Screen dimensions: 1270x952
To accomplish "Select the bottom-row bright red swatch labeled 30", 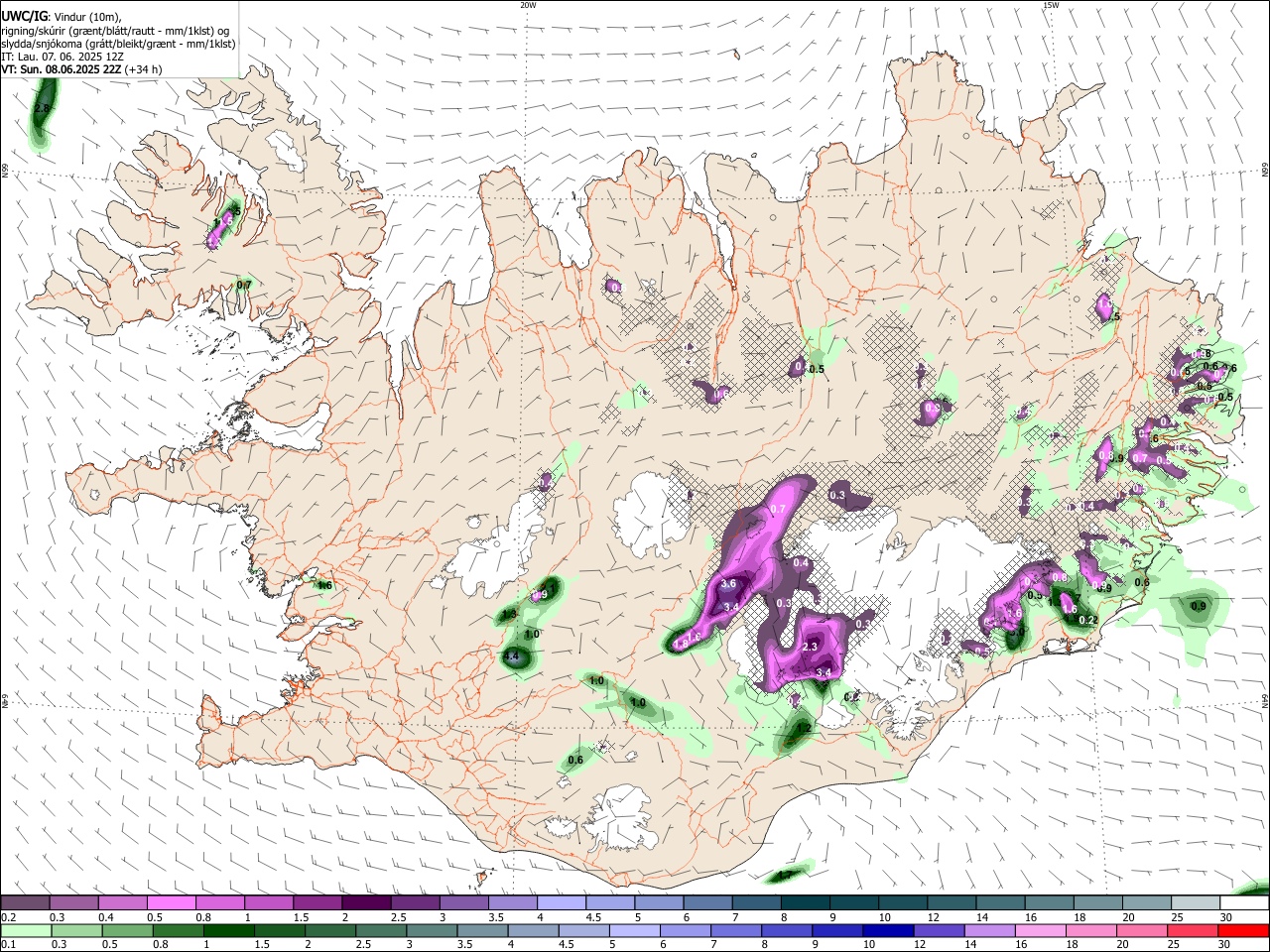I will click(x=1244, y=930).
